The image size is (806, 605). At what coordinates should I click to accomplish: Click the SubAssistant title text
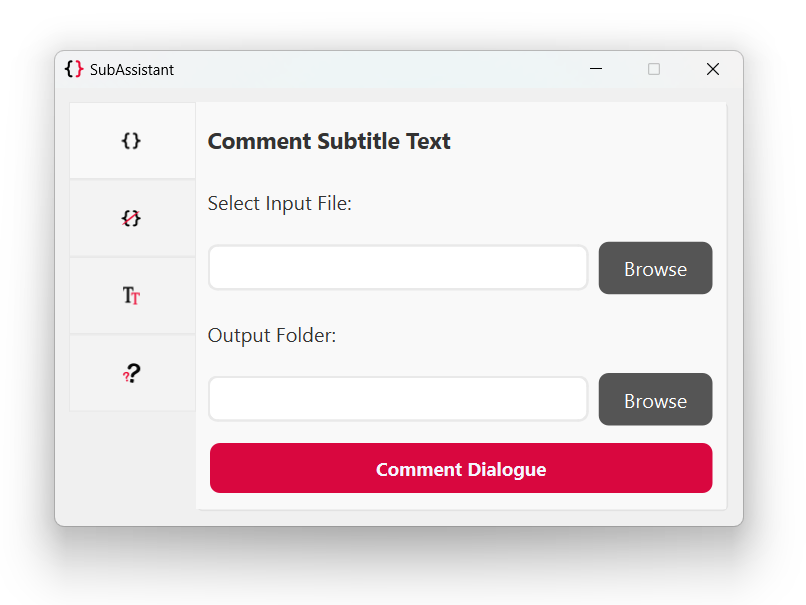click(x=132, y=70)
